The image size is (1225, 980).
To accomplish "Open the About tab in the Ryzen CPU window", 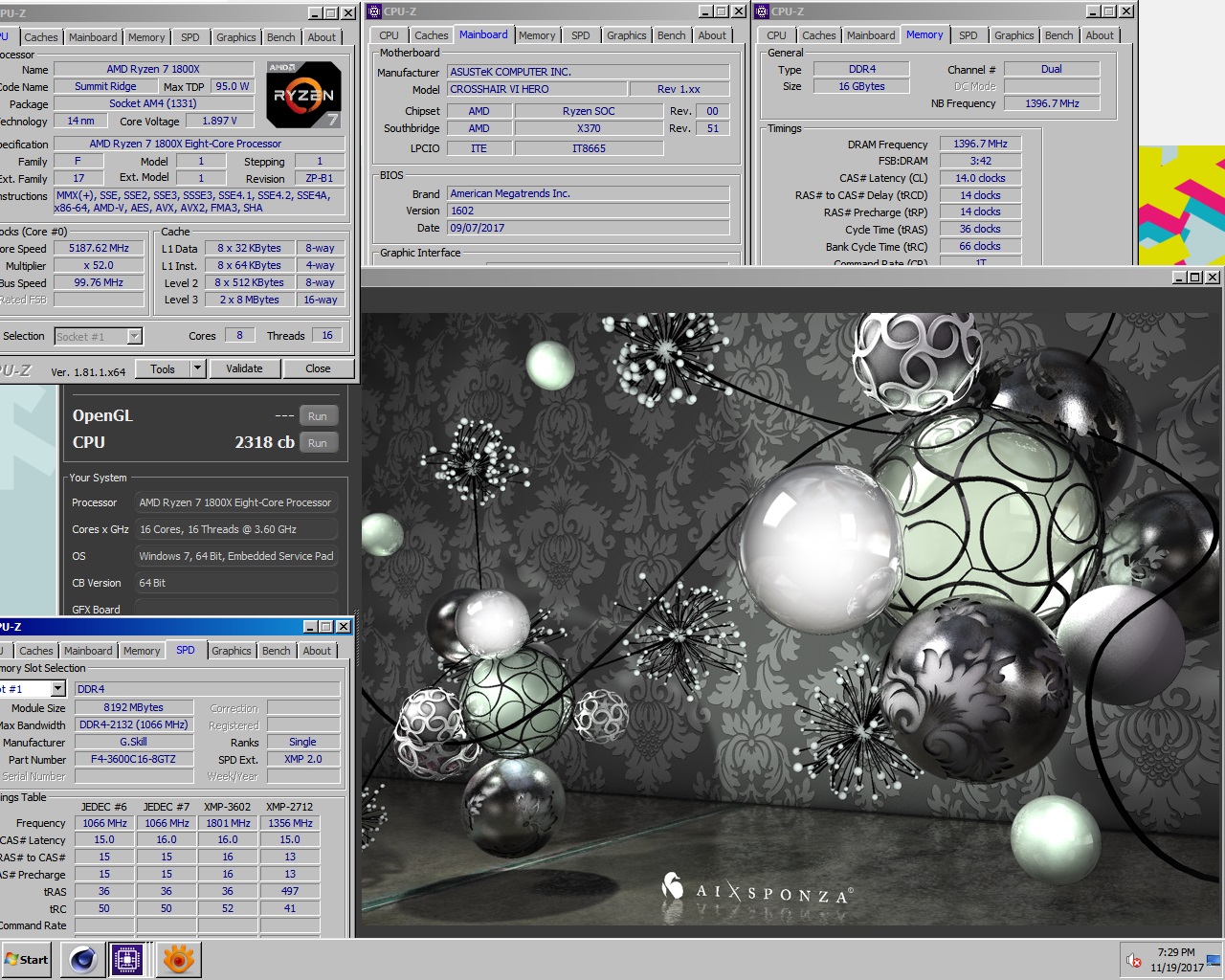I will pos(322,37).
